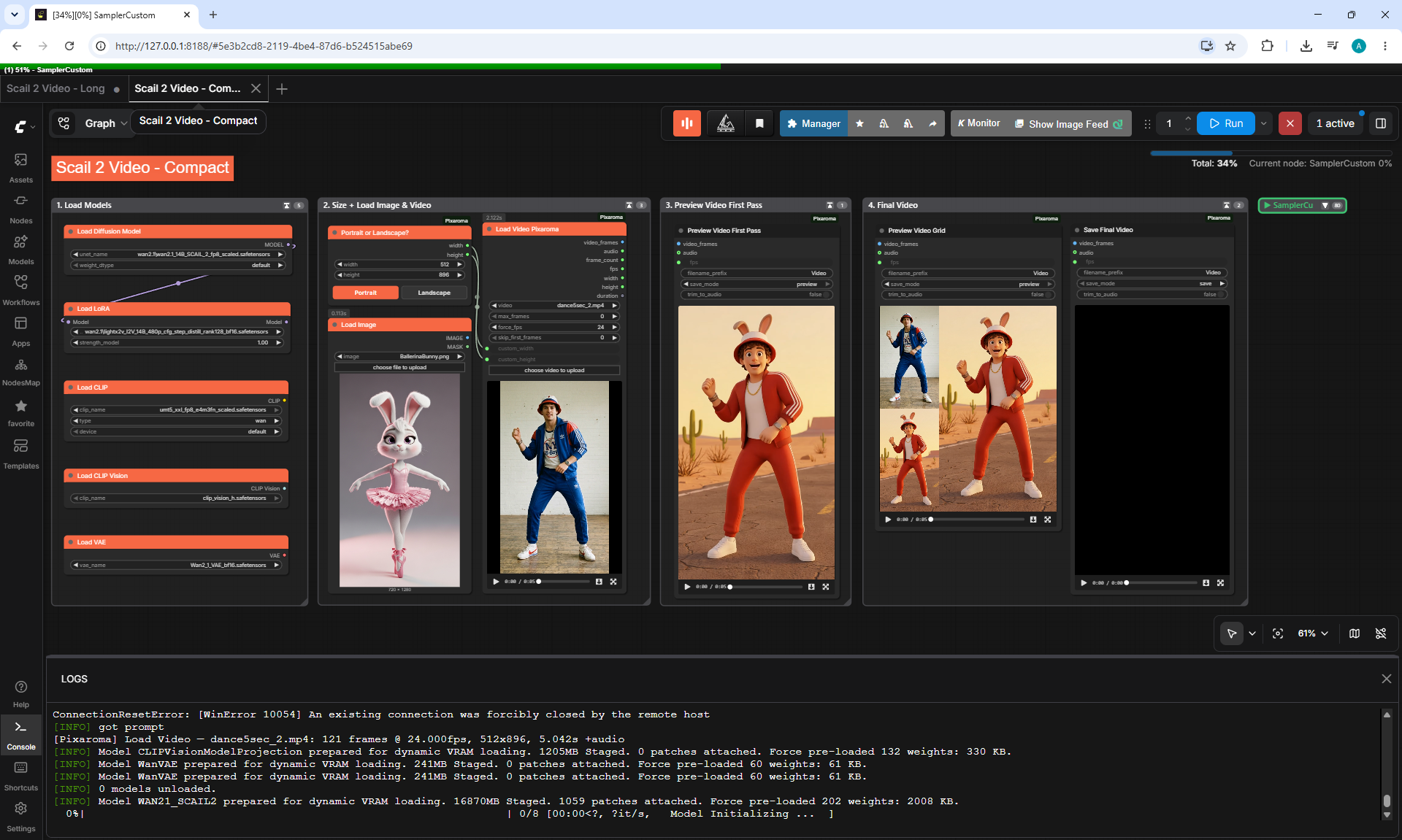The image size is (1402, 840).
Task: Toggle trim_to_audio in Preview Video First Pass
Action: coord(756,295)
